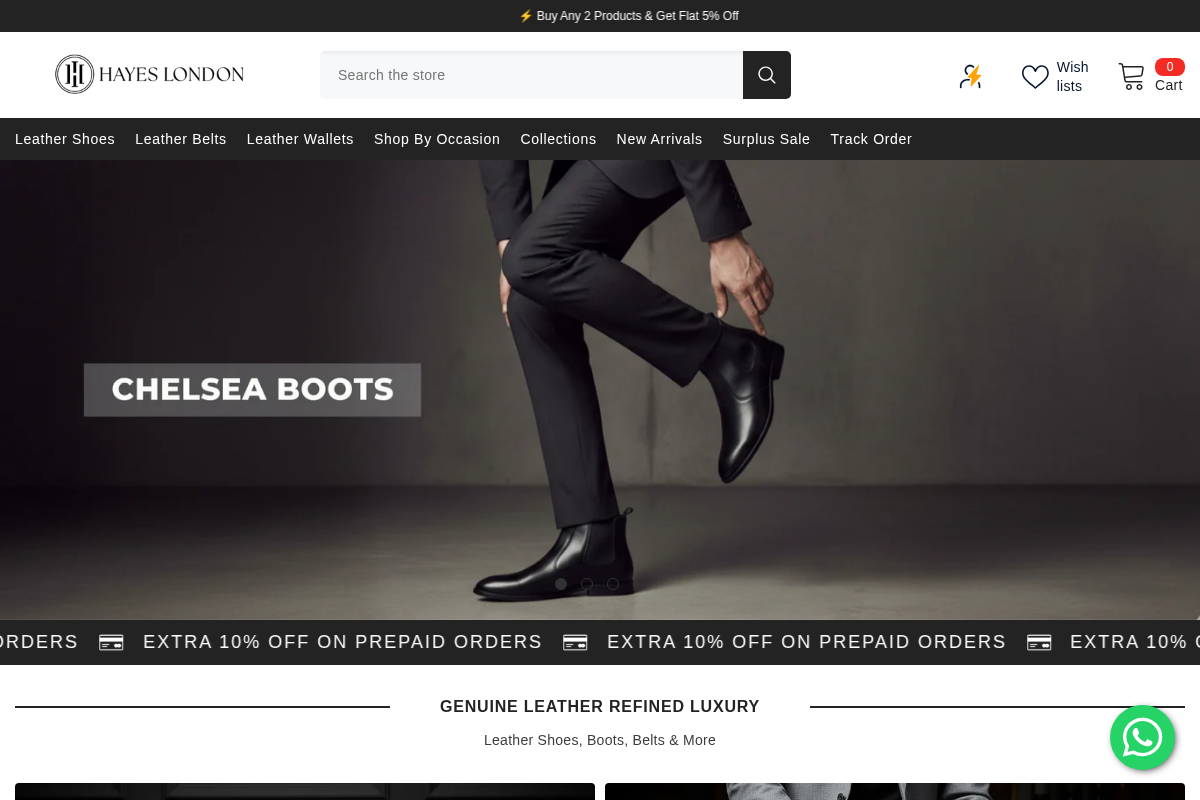Click the lightning bolt in the top promo banner
1200x800 pixels.
pyautogui.click(x=527, y=16)
